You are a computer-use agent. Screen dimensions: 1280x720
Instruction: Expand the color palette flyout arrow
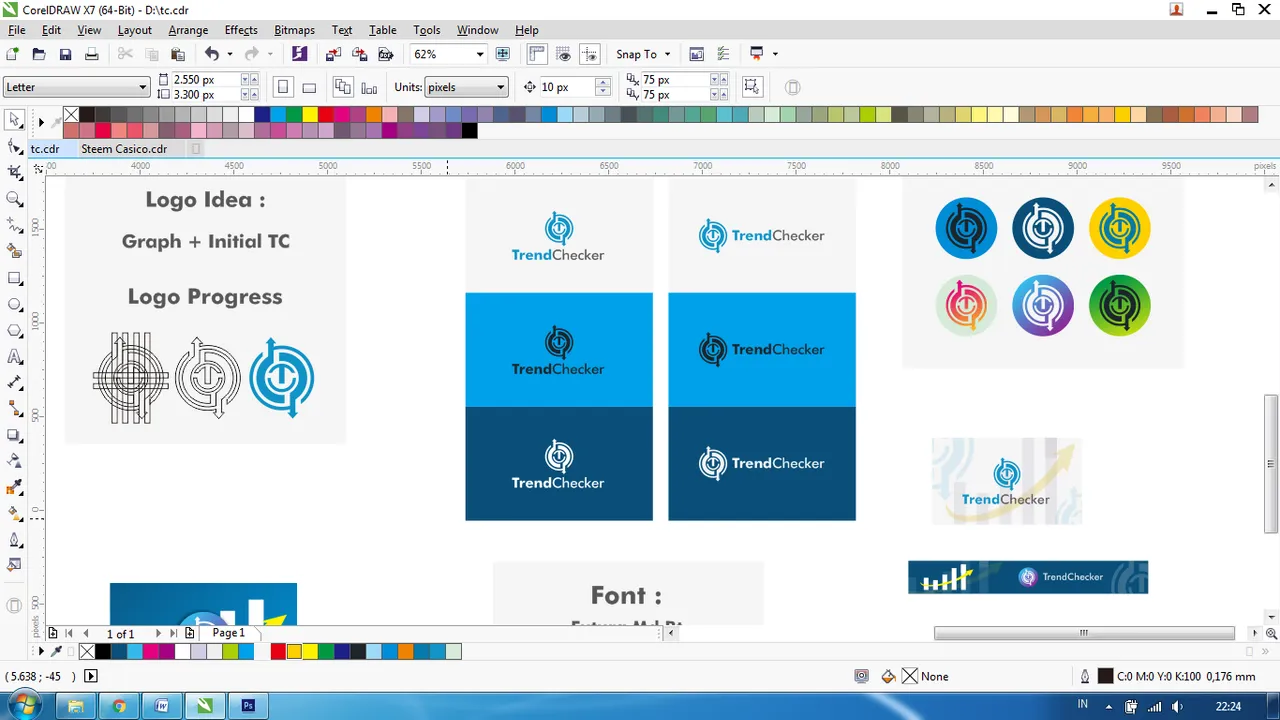[x=41, y=122]
